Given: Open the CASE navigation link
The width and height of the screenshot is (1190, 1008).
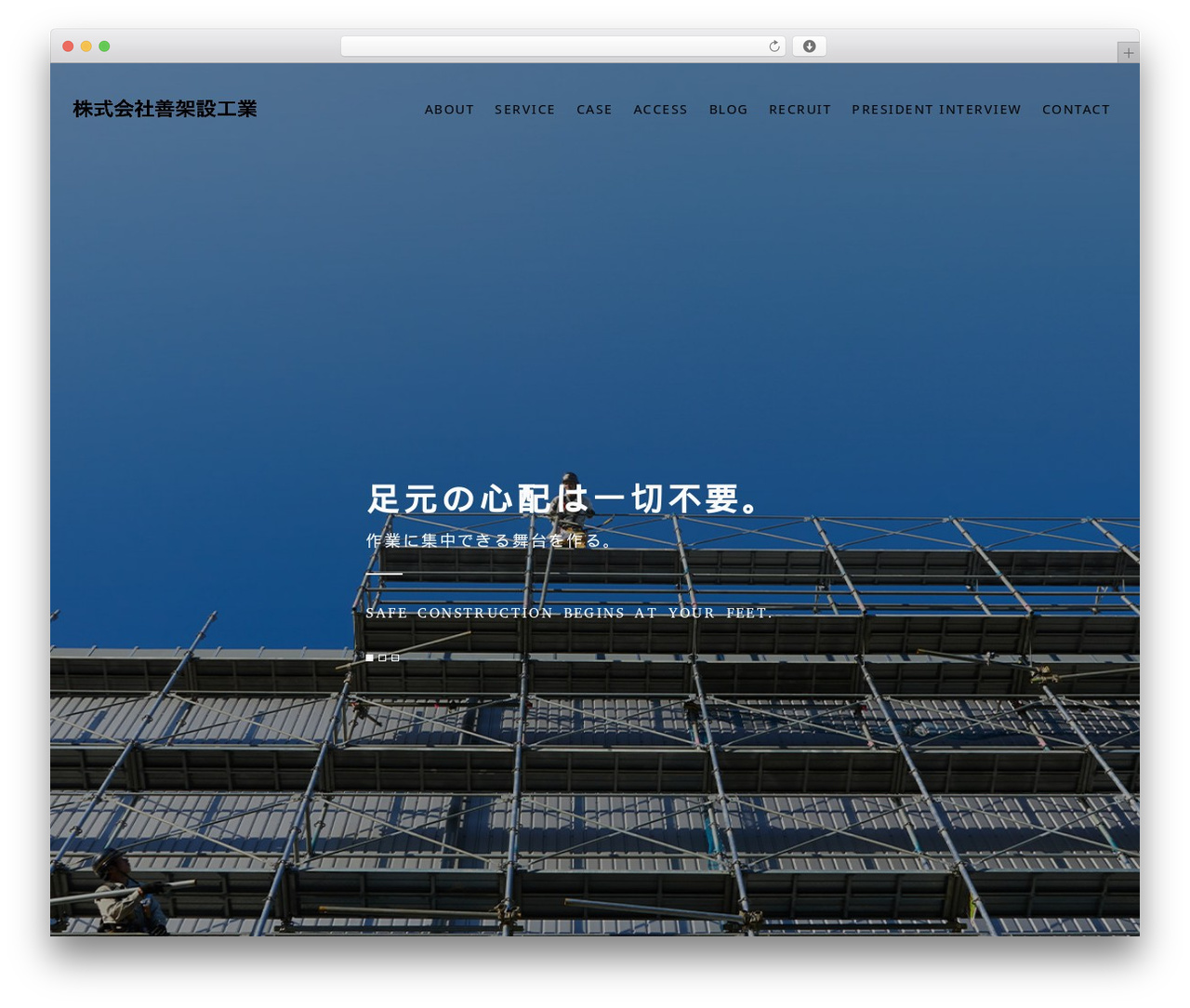Looking at the screenshot, I should [x=594, y=110].
